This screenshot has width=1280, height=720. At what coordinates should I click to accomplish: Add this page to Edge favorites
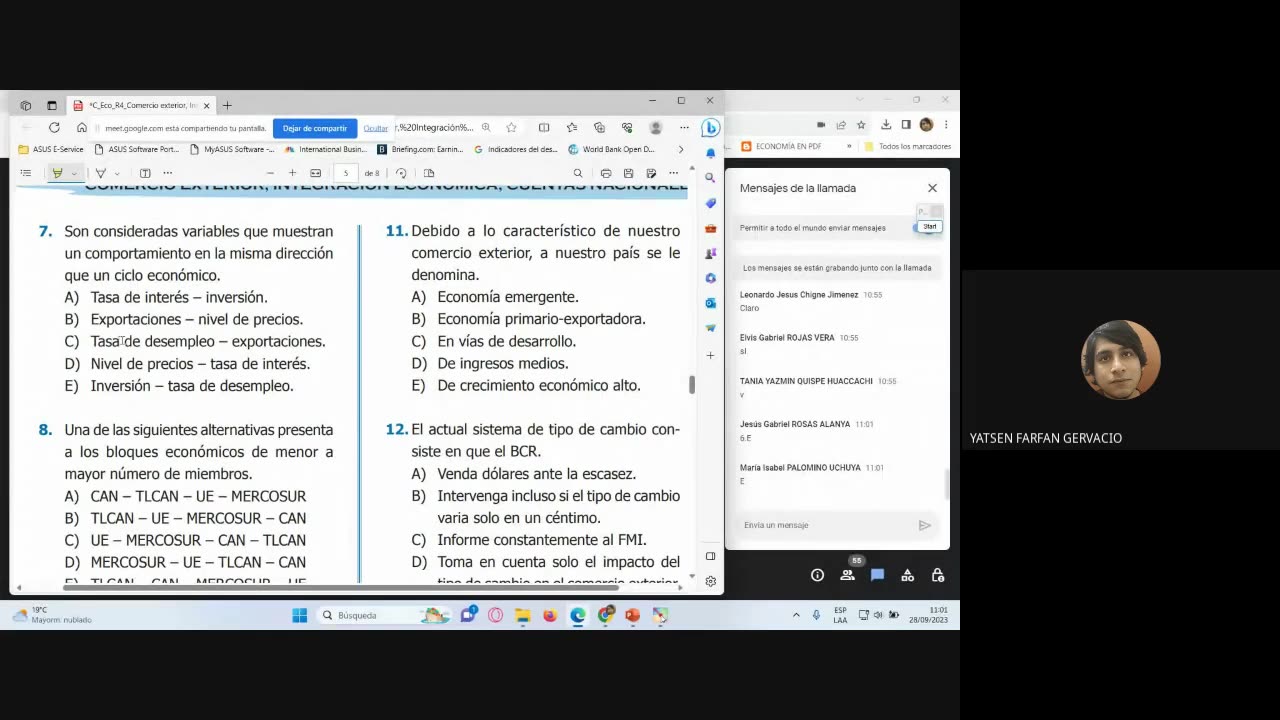click(x=511, y=127)
